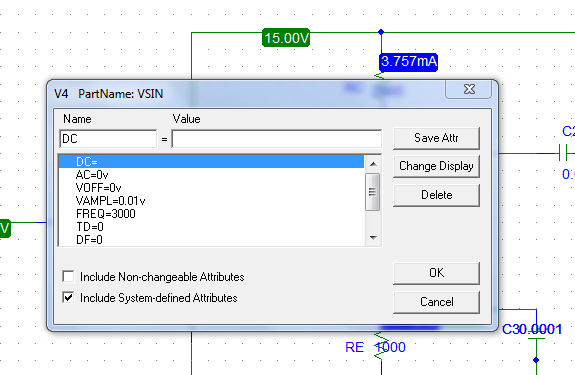This screenshot has width=575, height=375.
Task: Close the V4 PartName dialog
Action: tap(469, 89)
